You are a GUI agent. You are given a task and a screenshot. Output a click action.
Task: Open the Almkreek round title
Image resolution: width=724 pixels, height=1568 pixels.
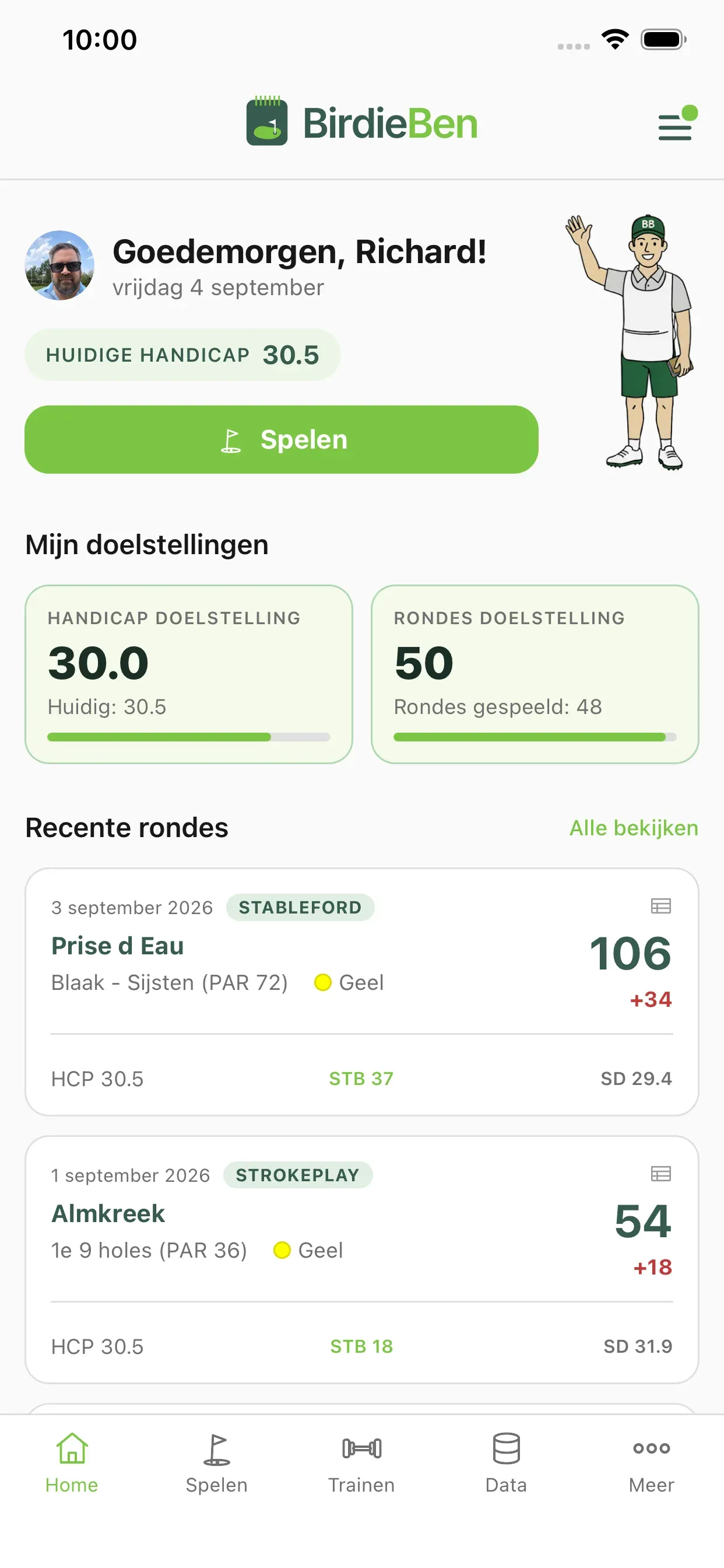pyautogui.click(x=108, y=1214)
